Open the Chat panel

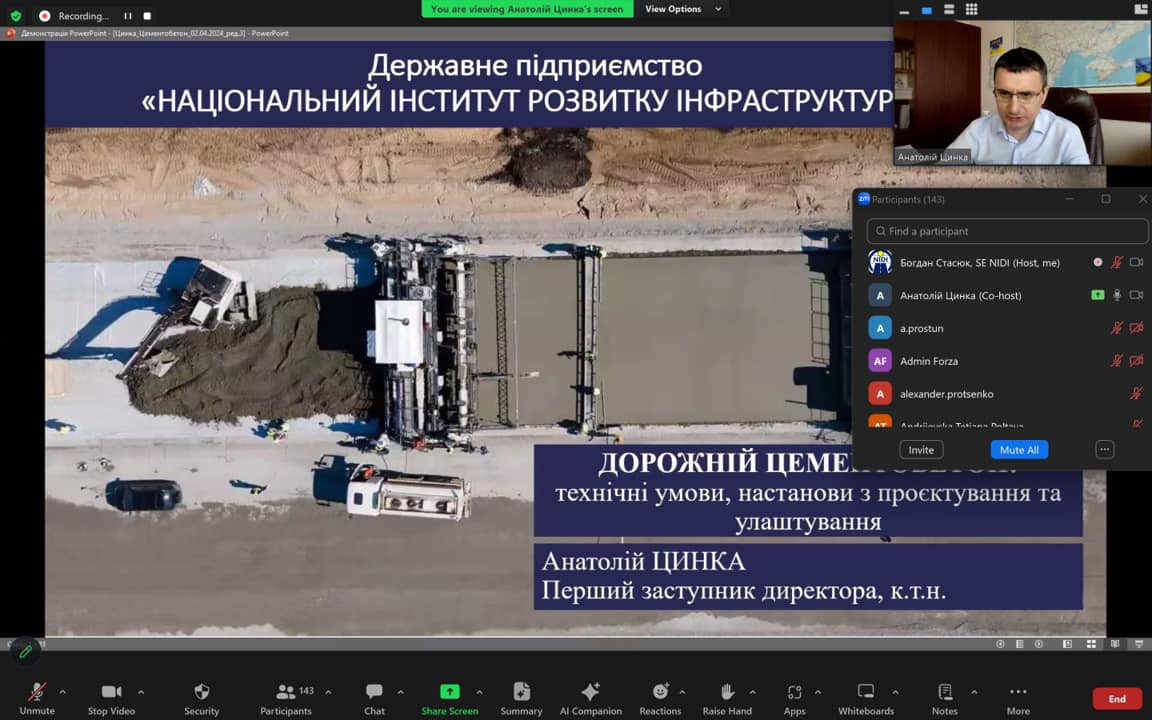[x=374, y=692]
